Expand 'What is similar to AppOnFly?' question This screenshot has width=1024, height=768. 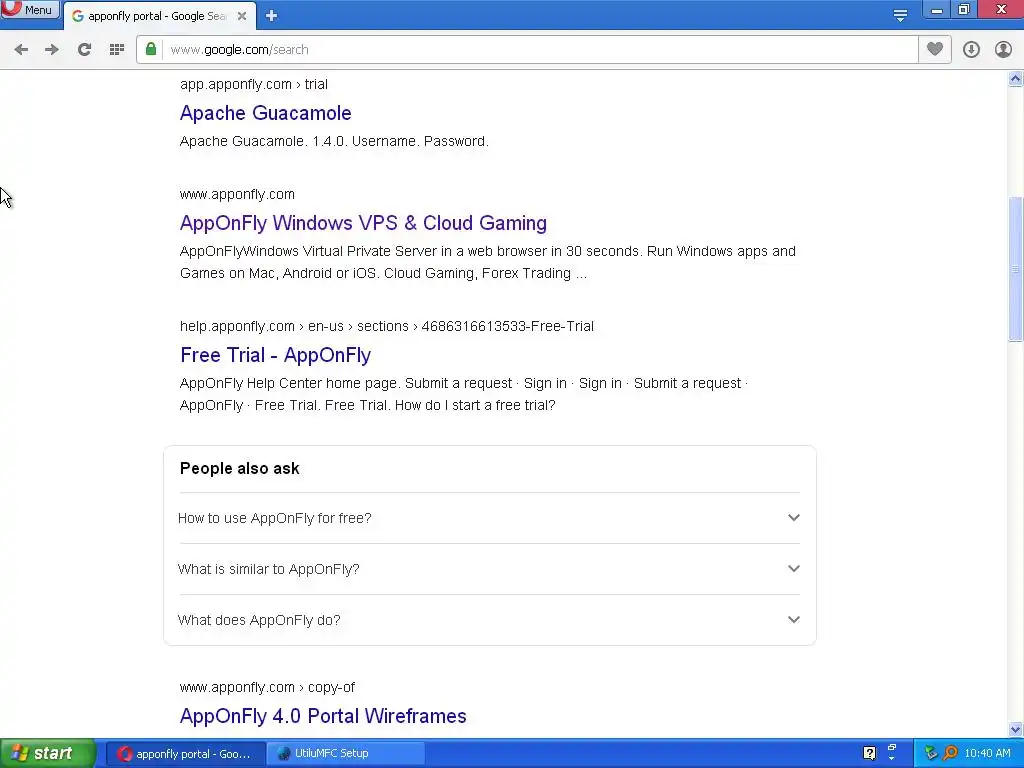point(489,569)
